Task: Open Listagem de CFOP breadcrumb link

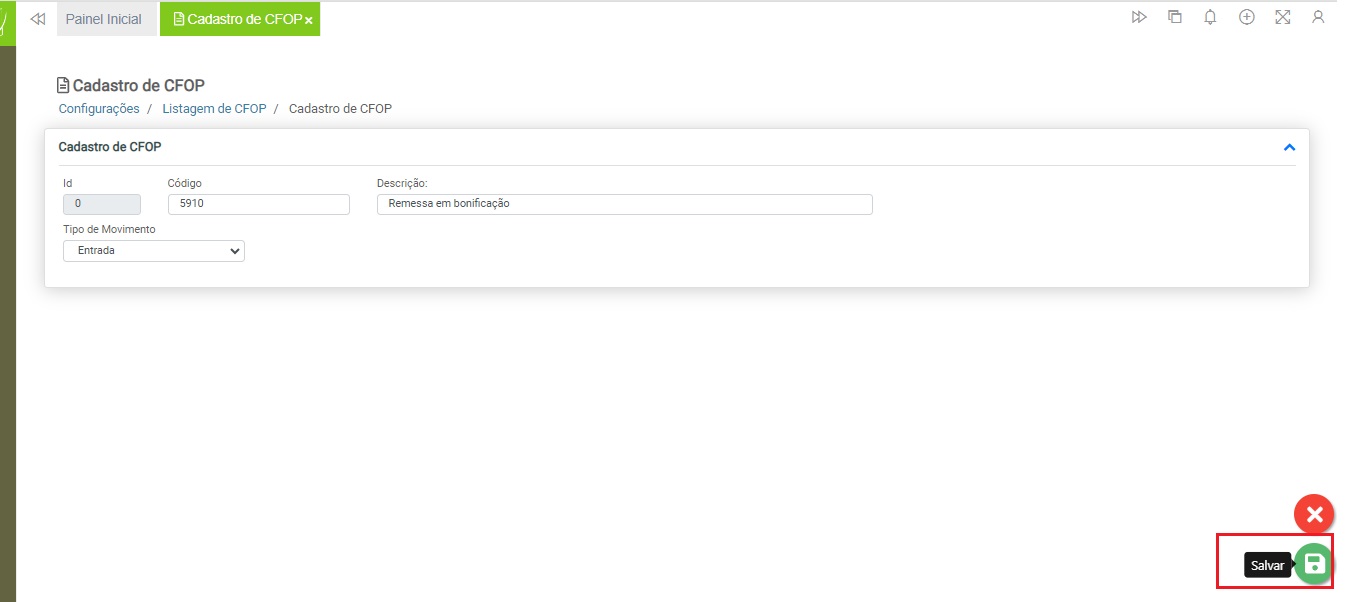Action: click(x=214, y=108)
